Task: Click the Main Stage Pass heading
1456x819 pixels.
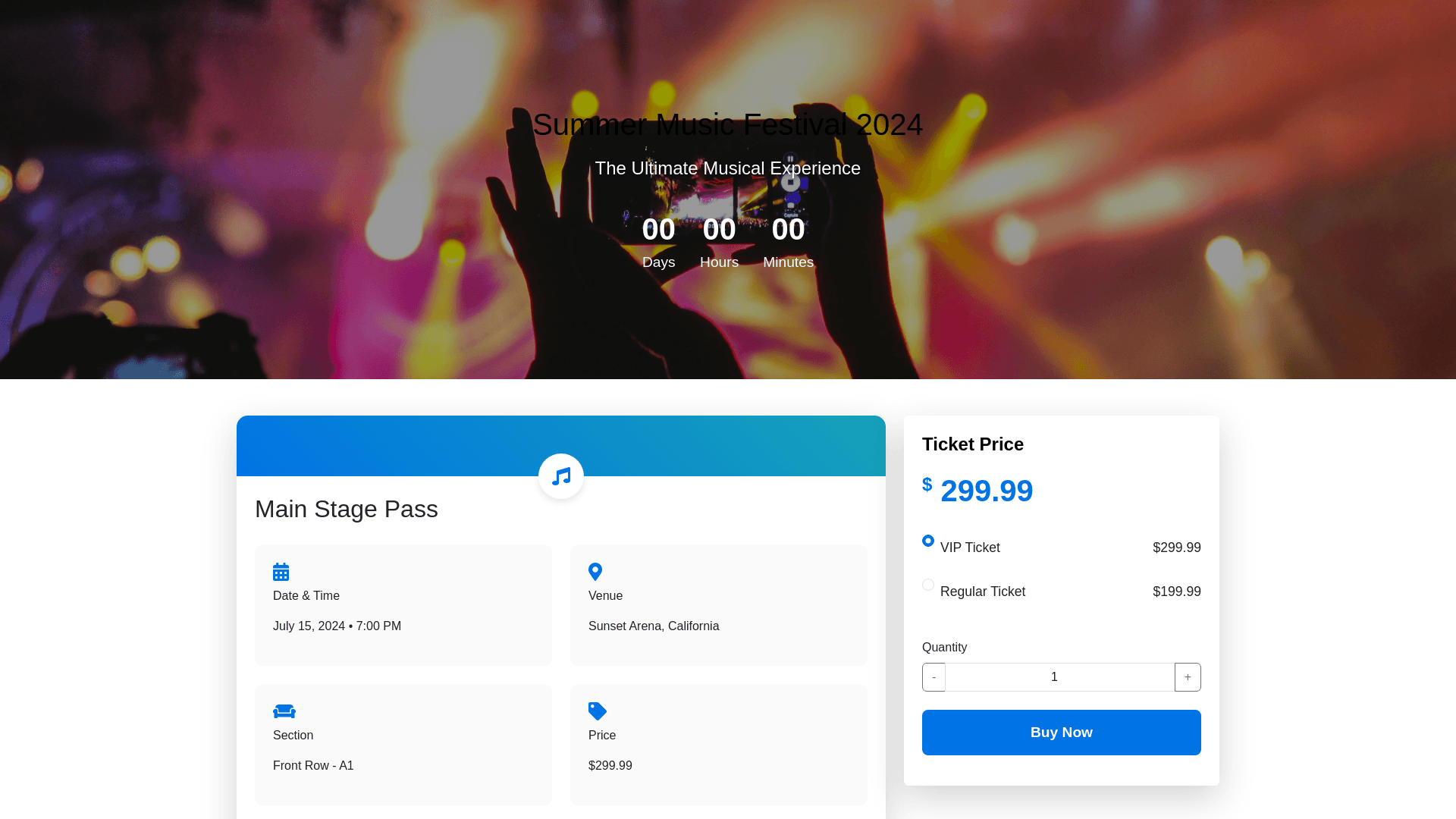Action: click(x=347, y=509)
